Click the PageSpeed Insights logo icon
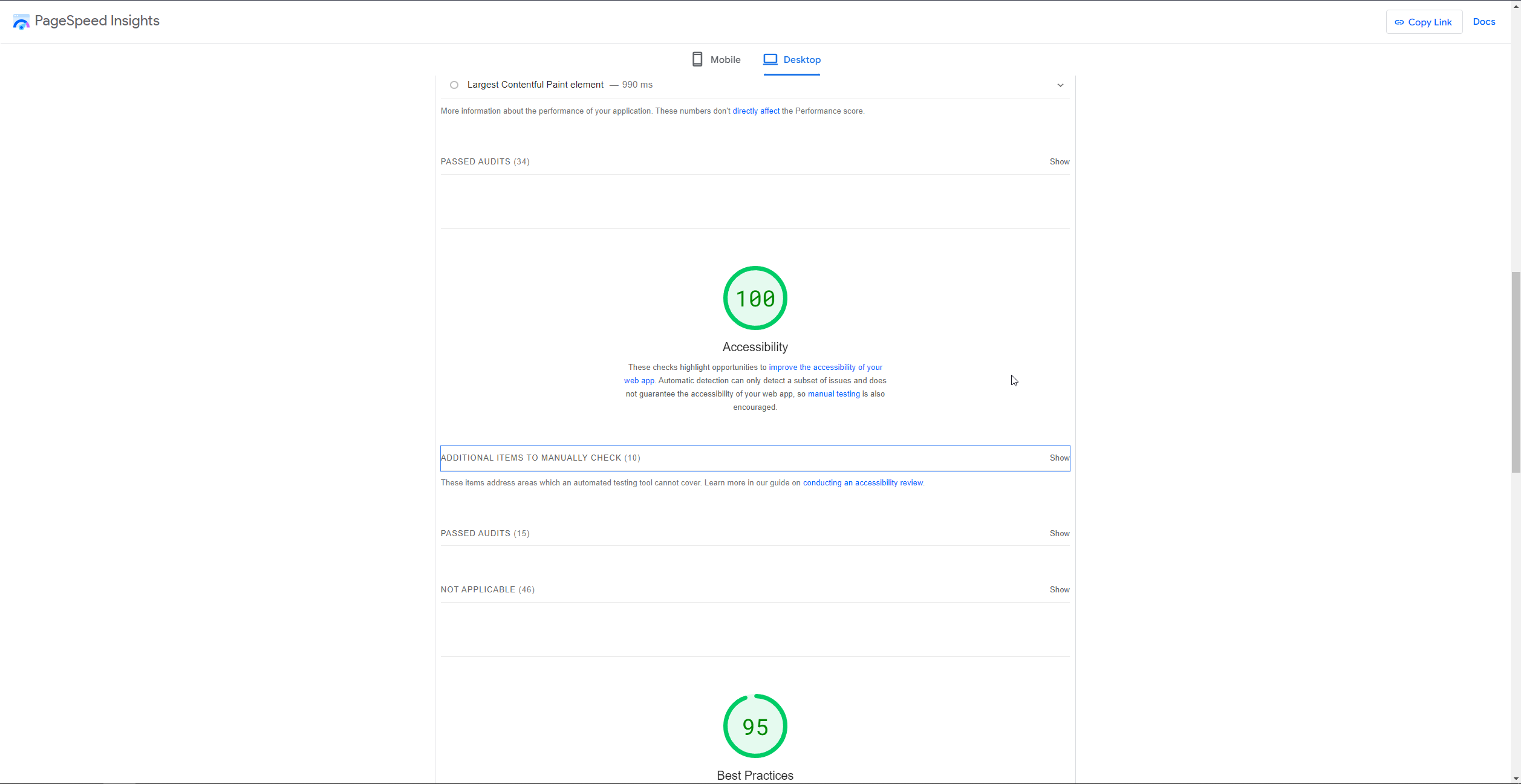1521x784 pixels. (x=21, y=22)
